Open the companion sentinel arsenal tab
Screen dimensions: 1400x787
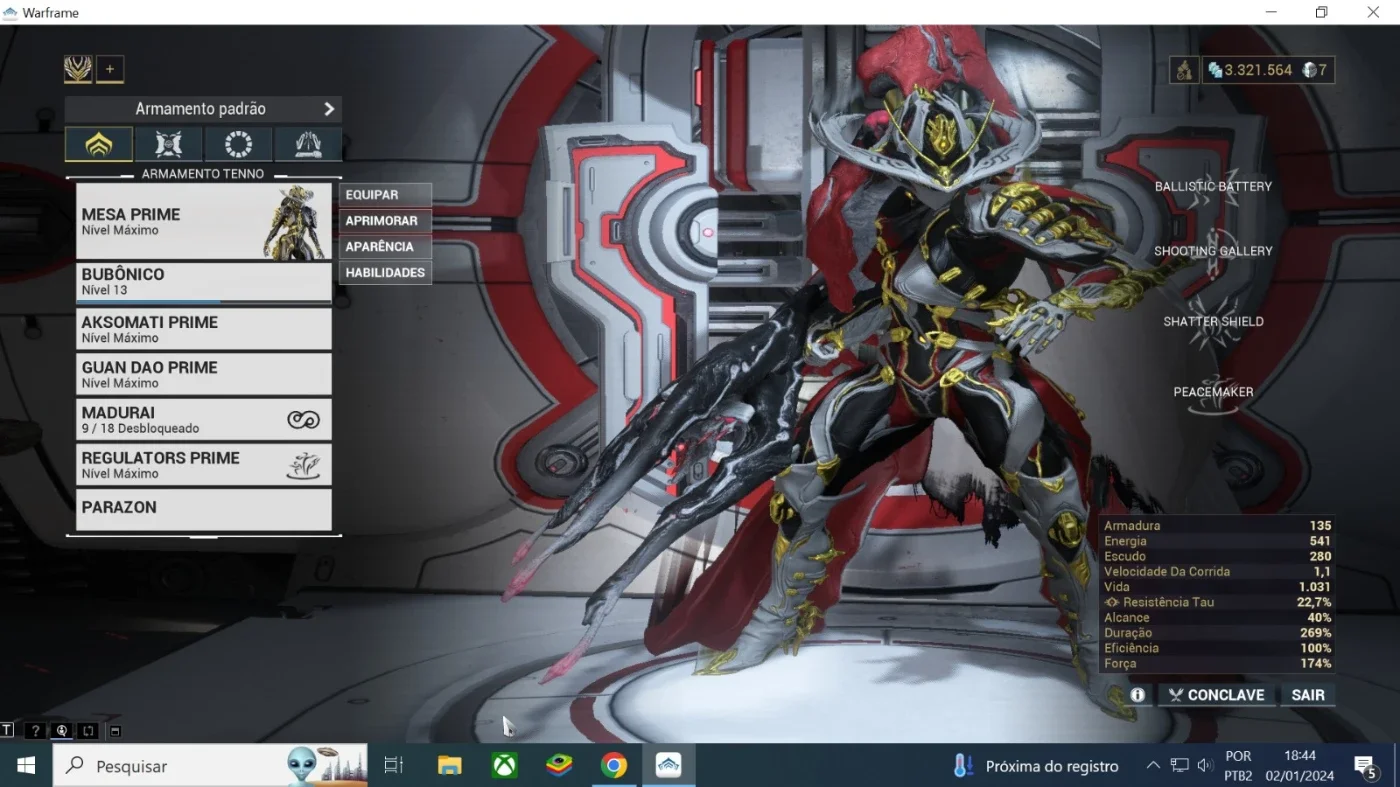pos(168,144)
